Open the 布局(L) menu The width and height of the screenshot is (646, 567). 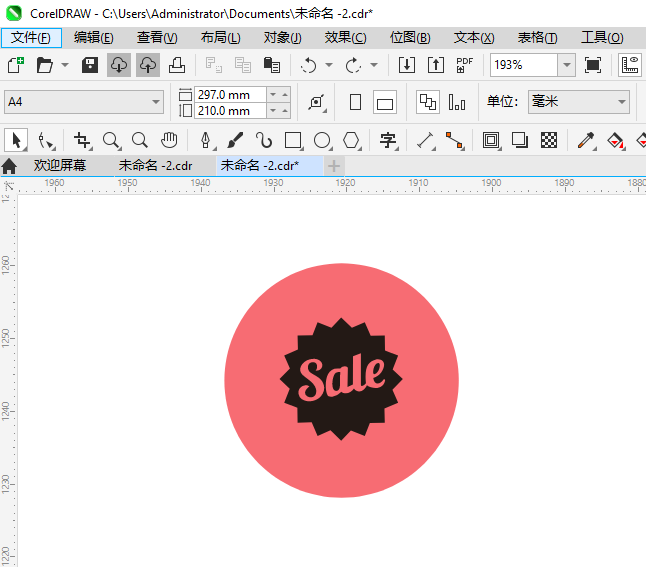pos(221,38)
